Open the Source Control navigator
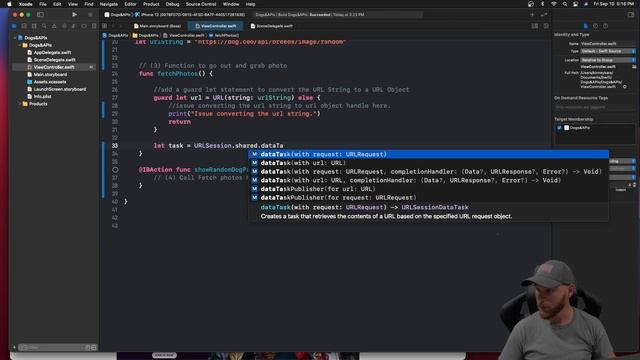 pyautogui.click(x=24, y=26)
